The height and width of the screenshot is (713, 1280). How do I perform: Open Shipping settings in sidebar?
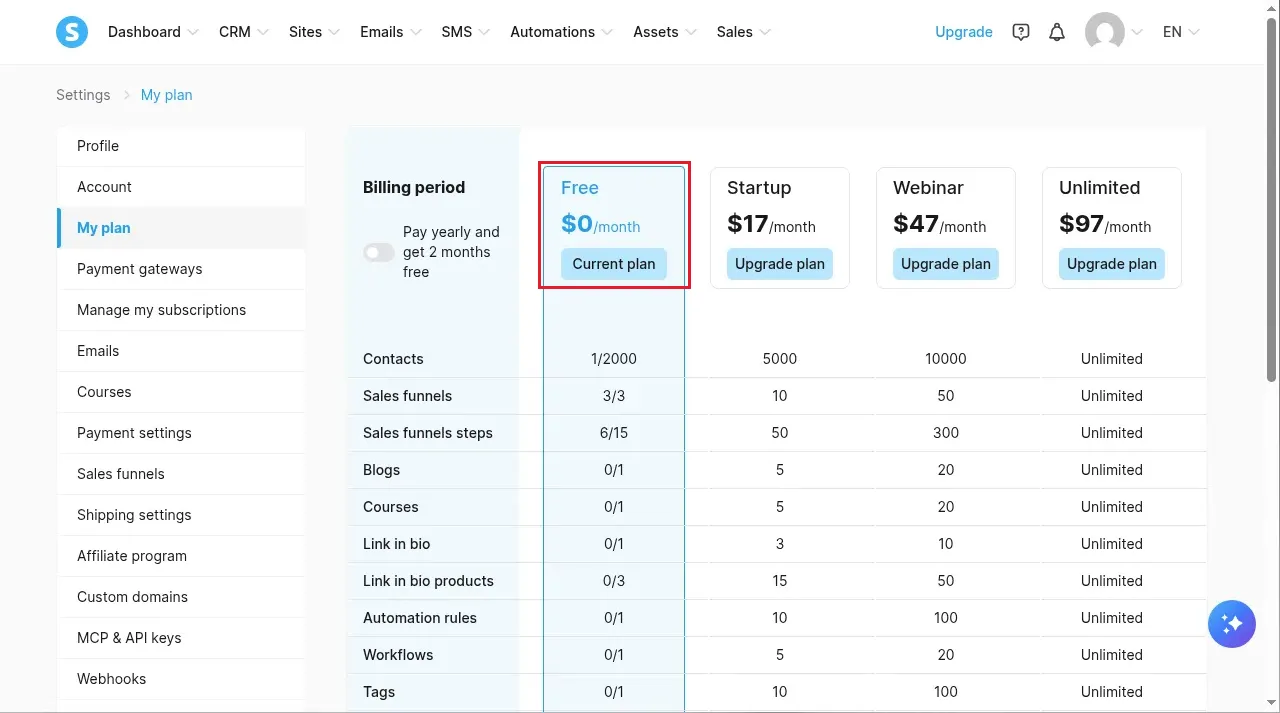point(181,515)
